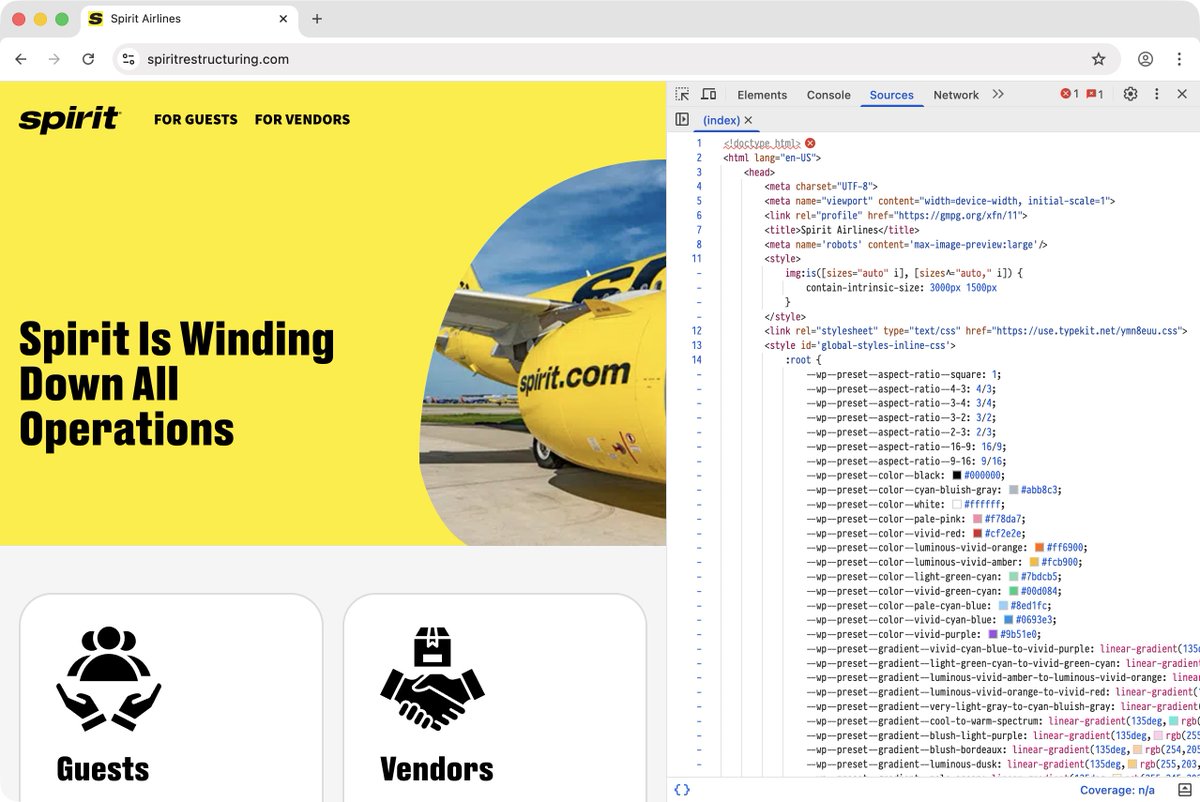1200x802 pixels.
Task: Click the vivid-purple #9b51e0 swatch
Action: click(x=993, y=635)
